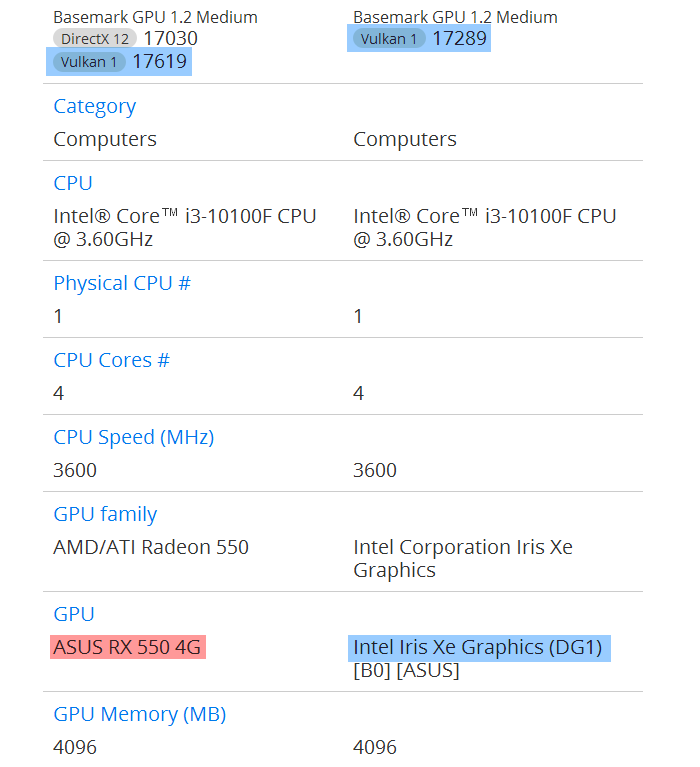Select the Intel Iris Xe Graphics (DG1) text
This screenshot has height=767, width=700.
477,648
